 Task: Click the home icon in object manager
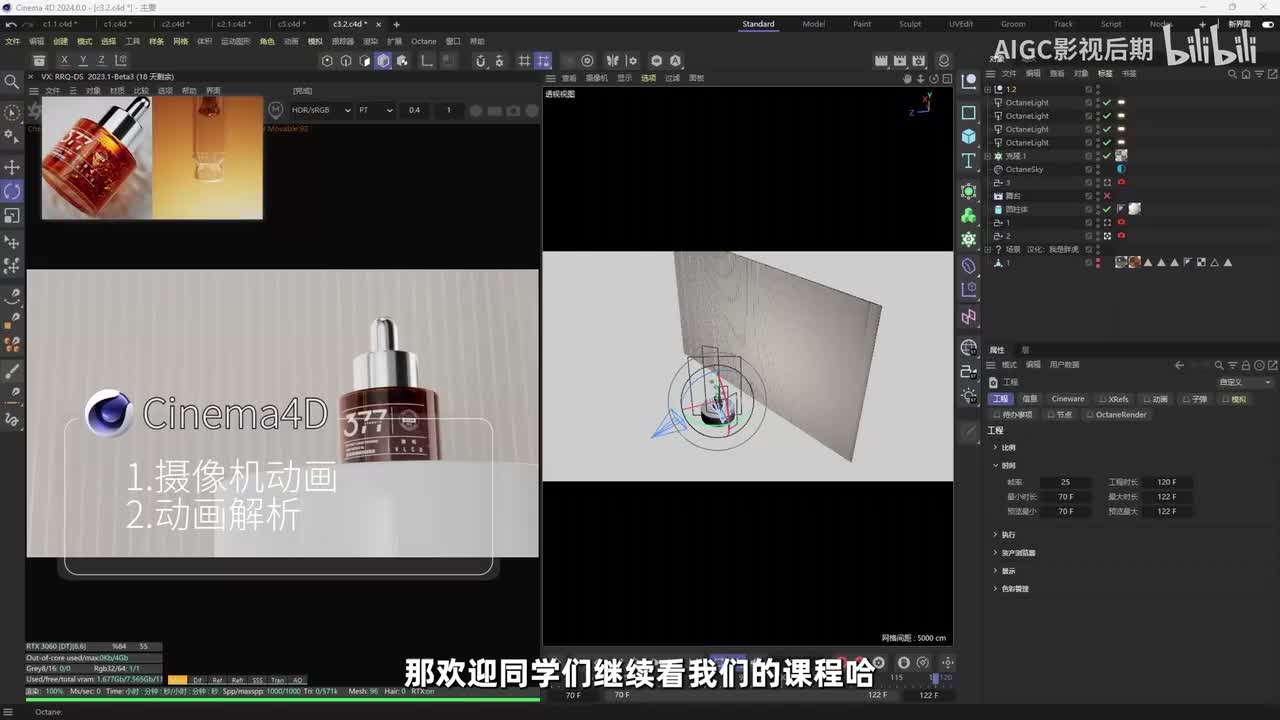[1246, 73]
